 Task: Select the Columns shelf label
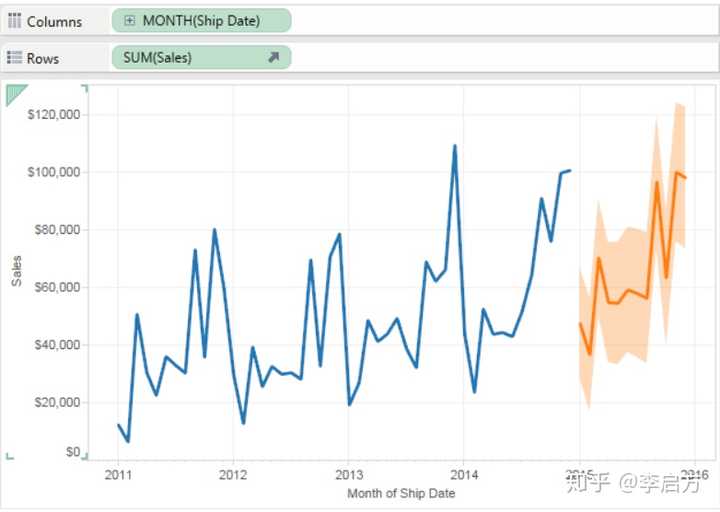(x=54, y=21)
